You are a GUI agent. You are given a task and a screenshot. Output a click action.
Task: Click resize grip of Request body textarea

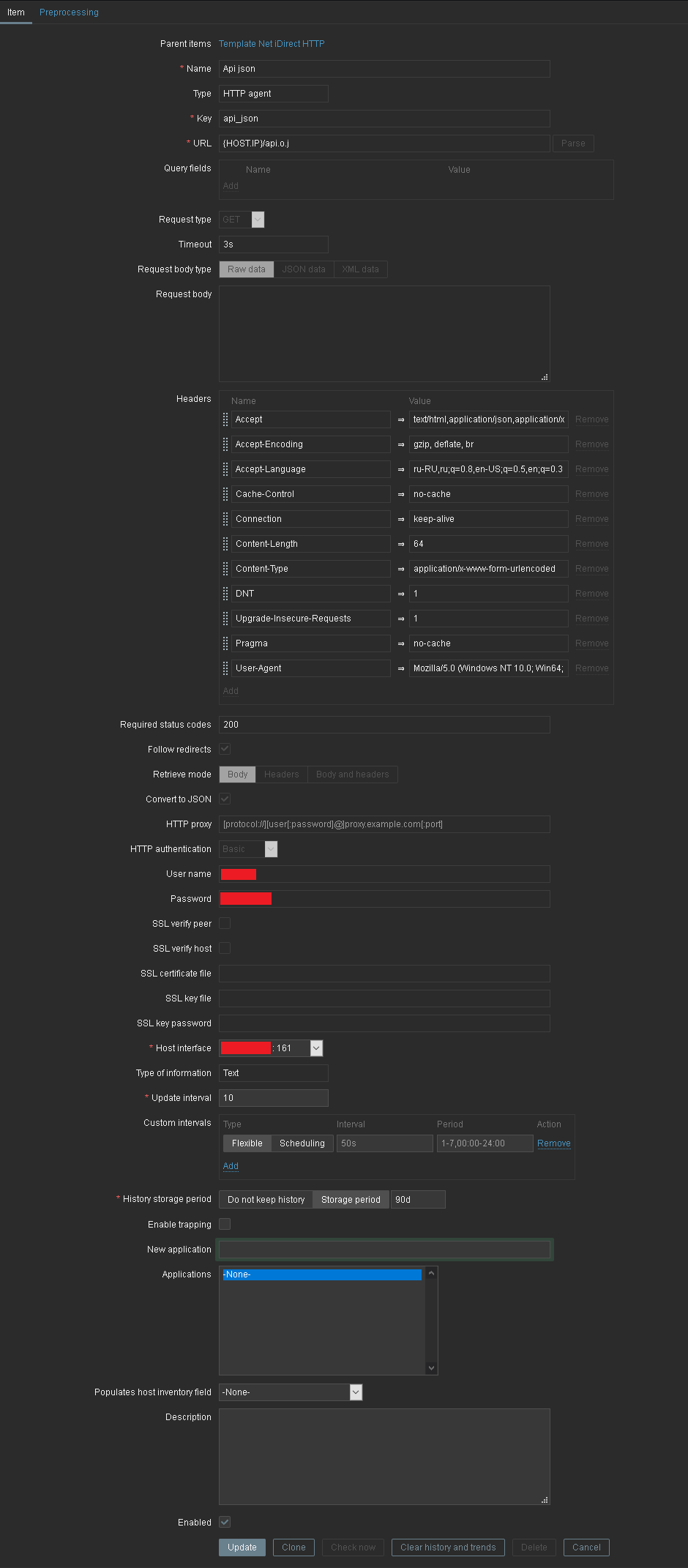(x=545, y=377)
